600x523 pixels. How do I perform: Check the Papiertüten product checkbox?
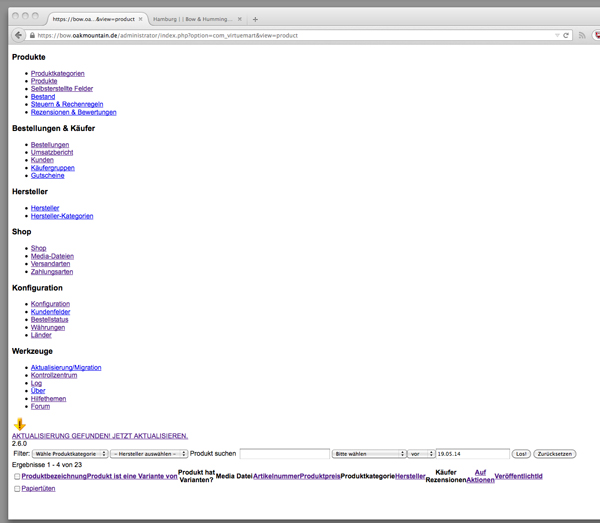click(x=16, y=489)
